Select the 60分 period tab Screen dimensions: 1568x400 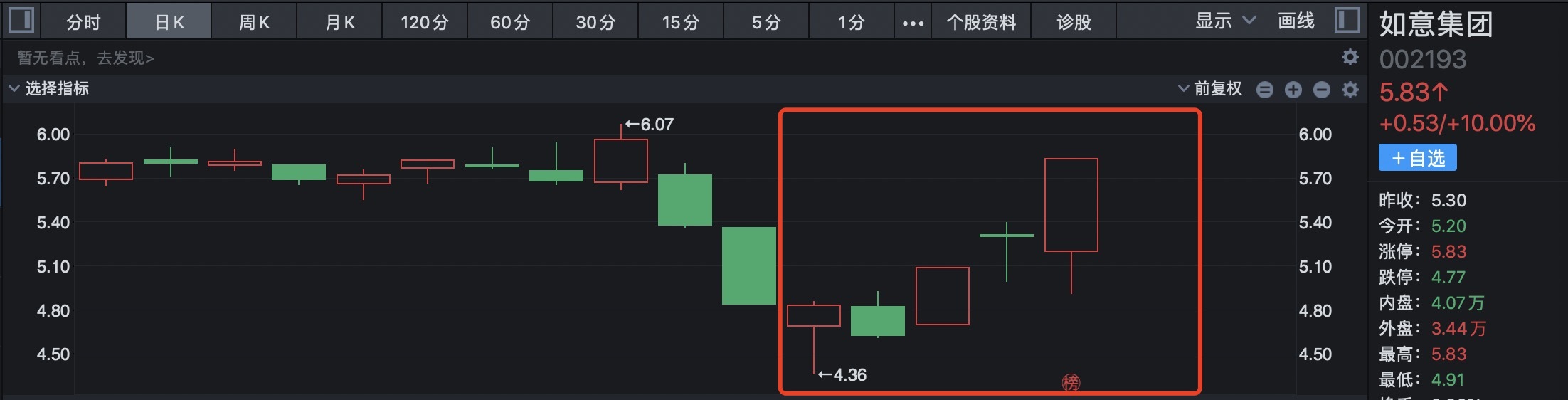coord(510,22)
